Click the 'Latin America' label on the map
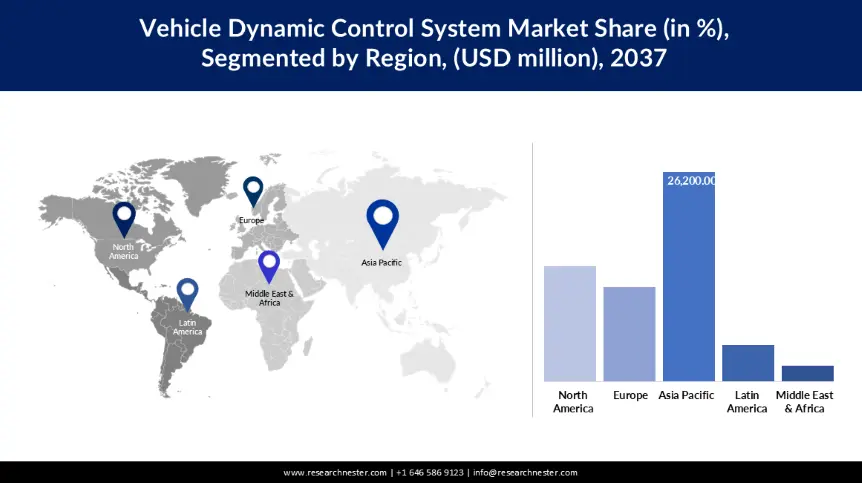Viewport: 862px width, 483px height. [187, 327]
